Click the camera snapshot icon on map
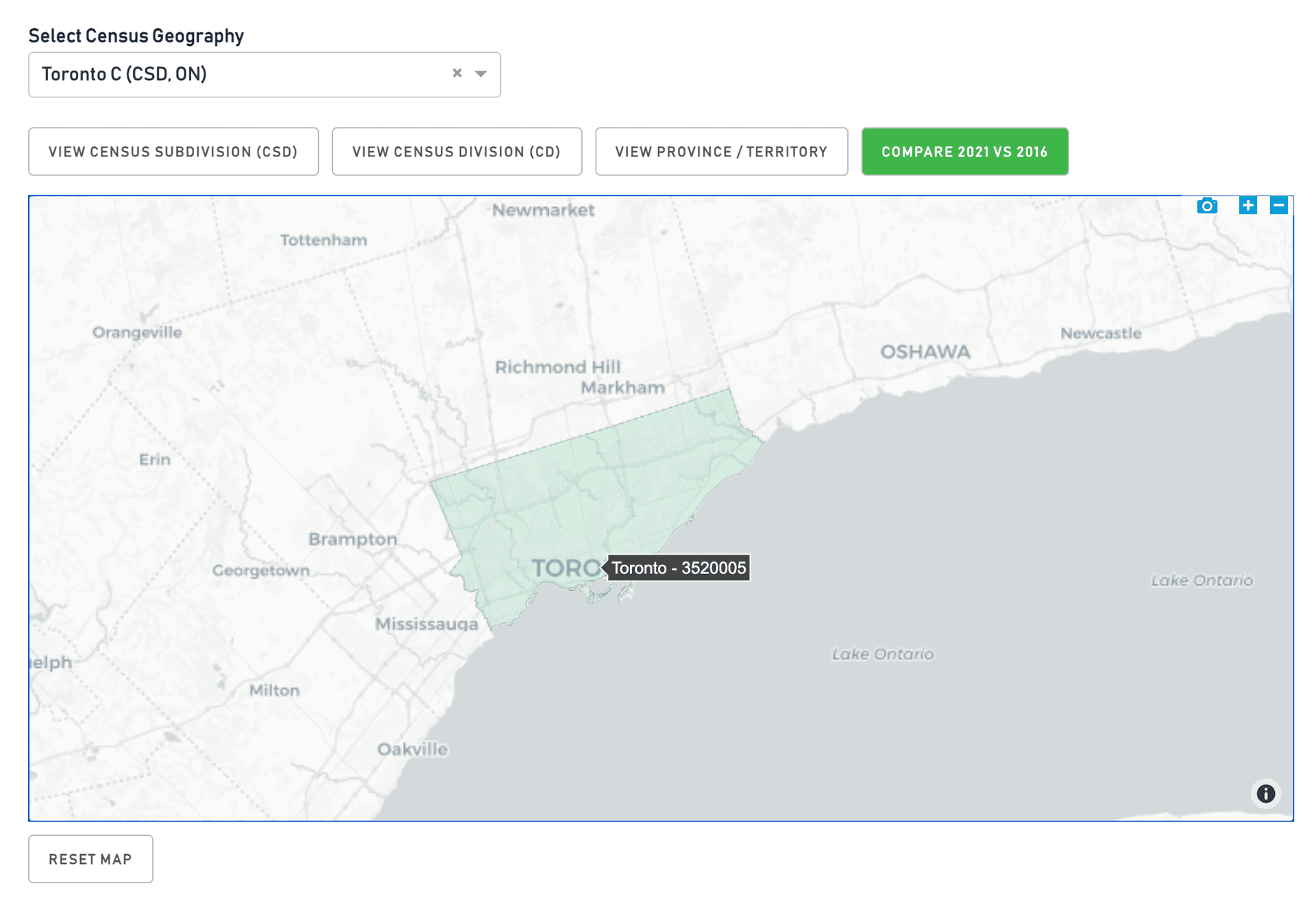1316x903 pixels. [1206, 206]
